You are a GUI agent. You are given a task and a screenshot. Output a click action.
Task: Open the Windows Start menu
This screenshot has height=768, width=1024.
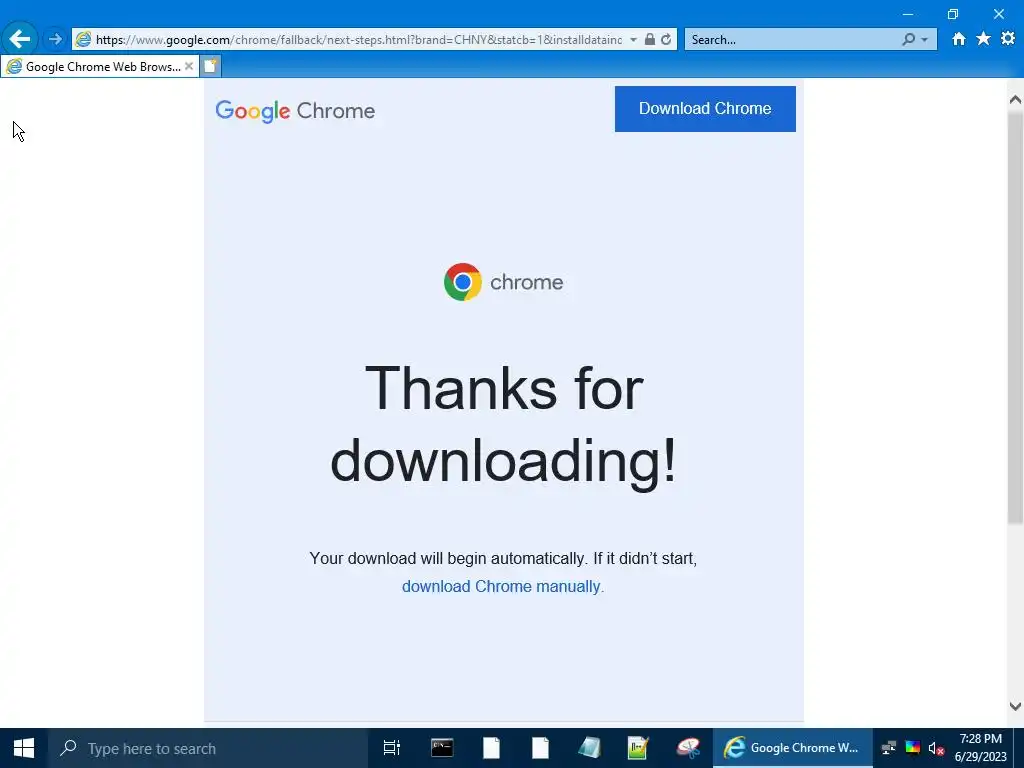24,748
